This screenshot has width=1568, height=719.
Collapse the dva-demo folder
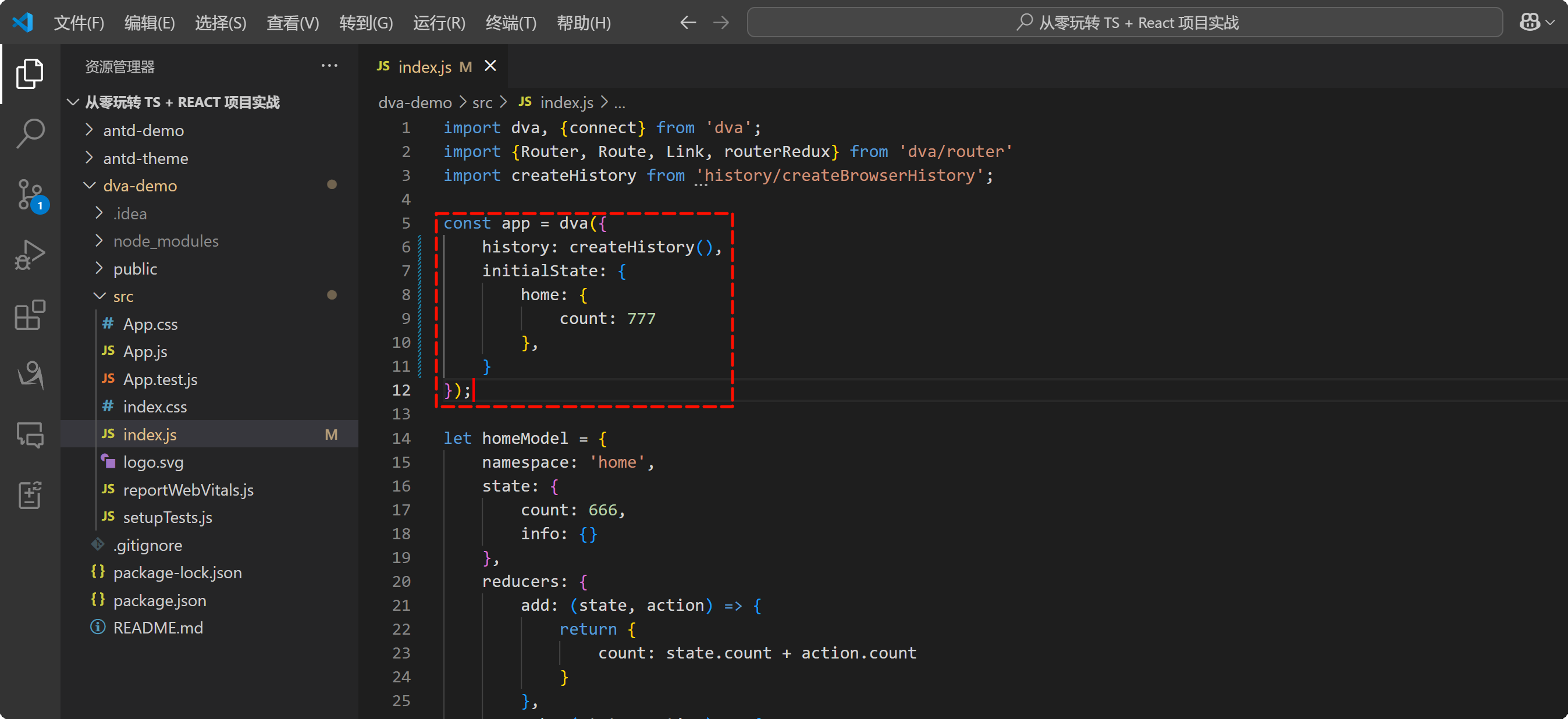click(140, 186)
